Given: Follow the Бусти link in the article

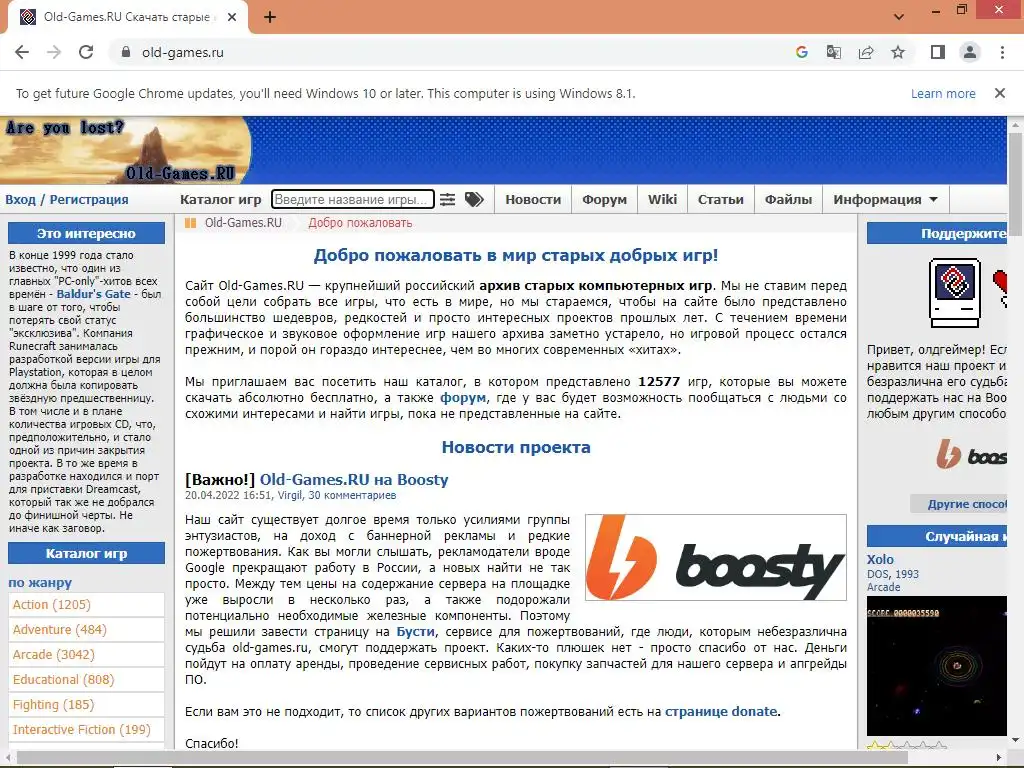Looking at the screenshot, I should click(415, 632).
